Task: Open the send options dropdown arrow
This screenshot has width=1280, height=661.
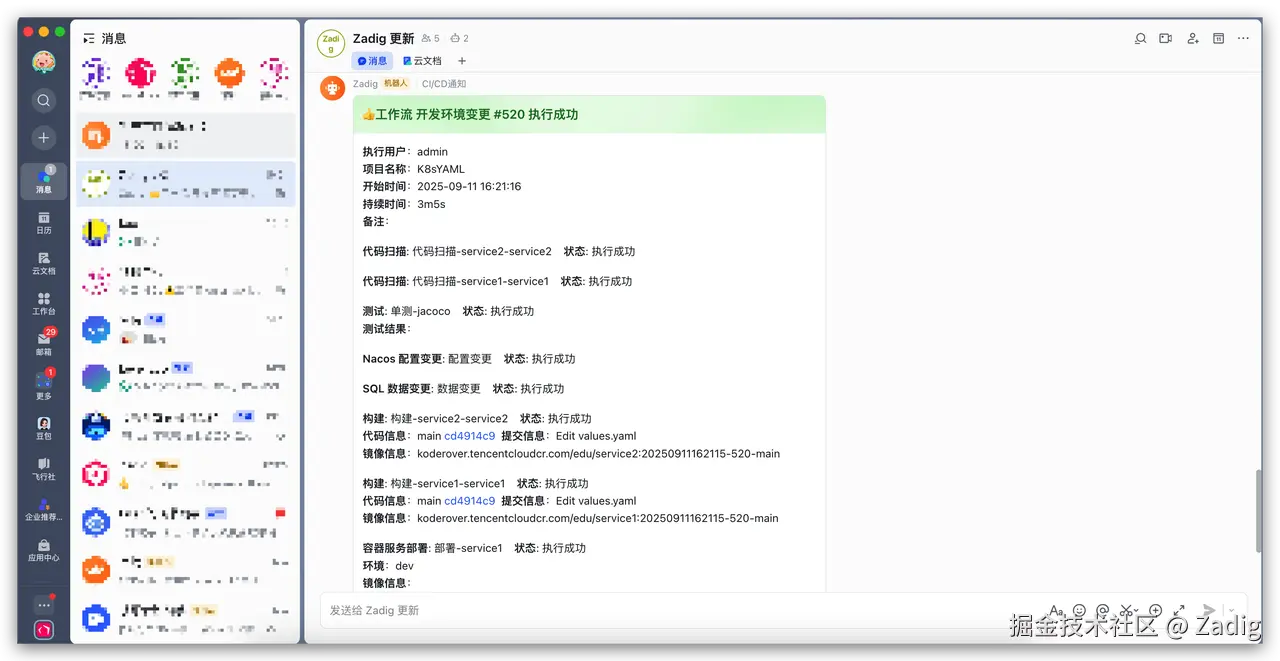Action: [x=1231, y=610]
